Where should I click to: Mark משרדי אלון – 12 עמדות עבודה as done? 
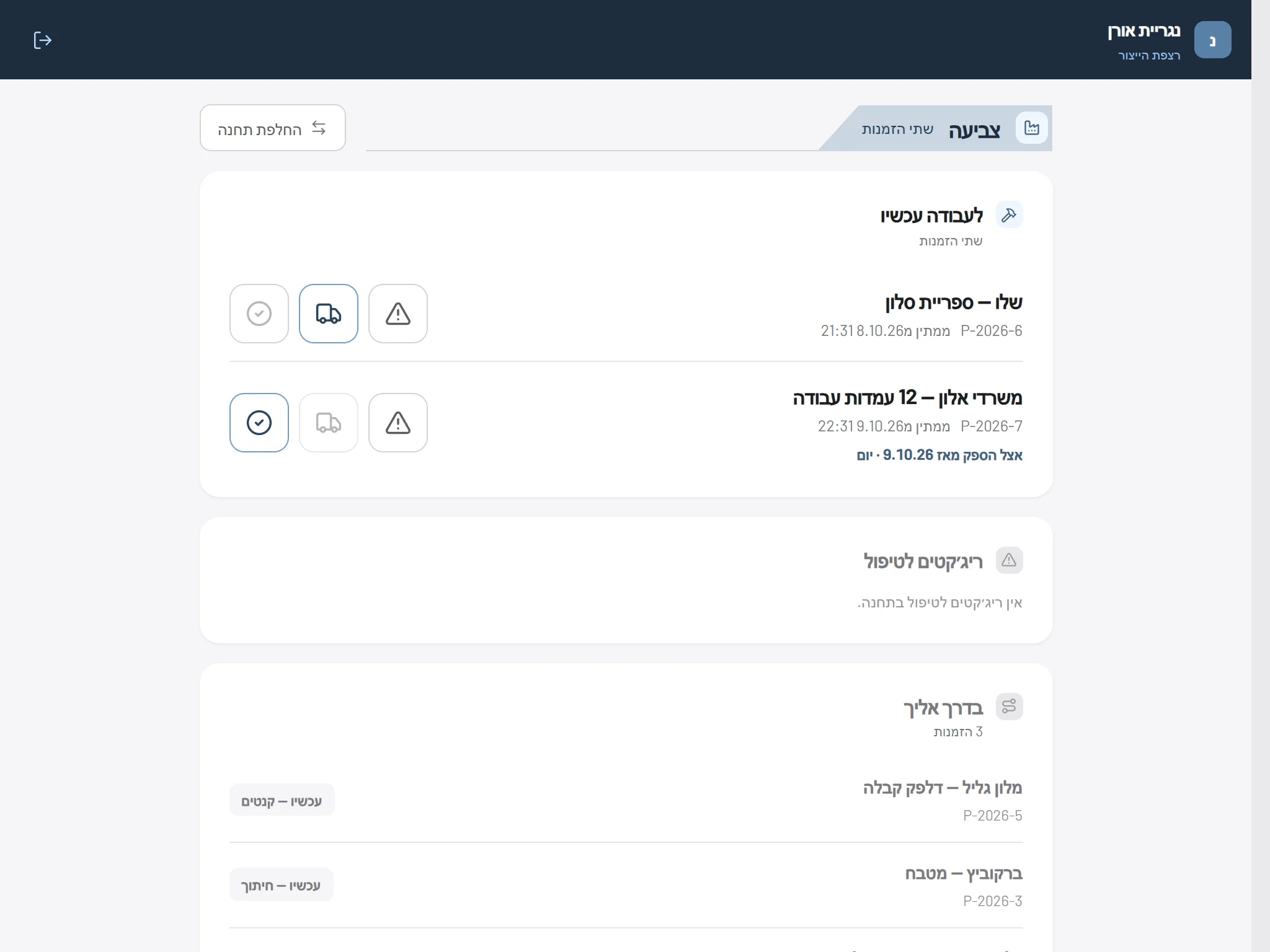click(259, 423)
